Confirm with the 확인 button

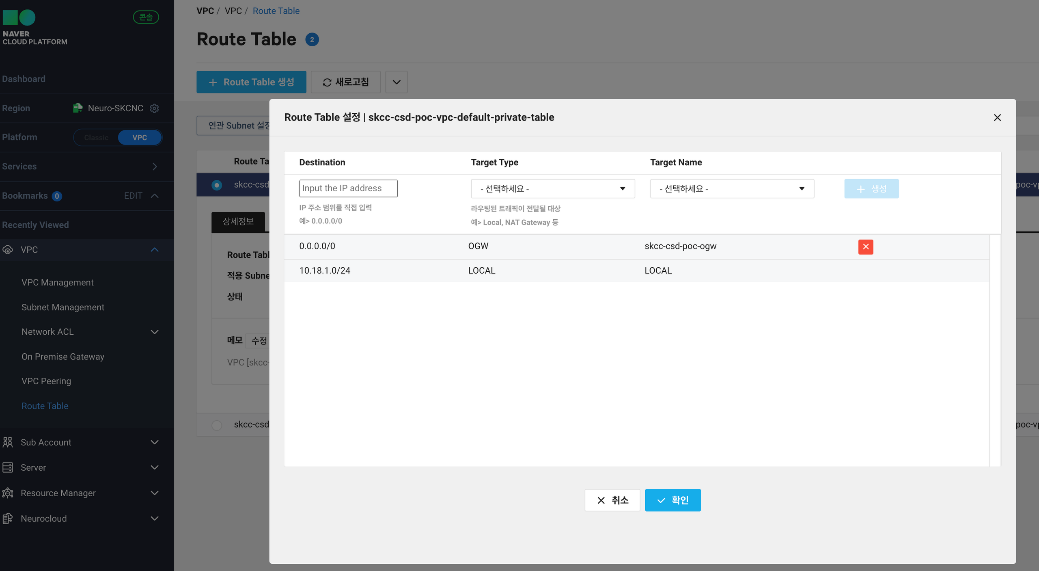coord(673,500)
